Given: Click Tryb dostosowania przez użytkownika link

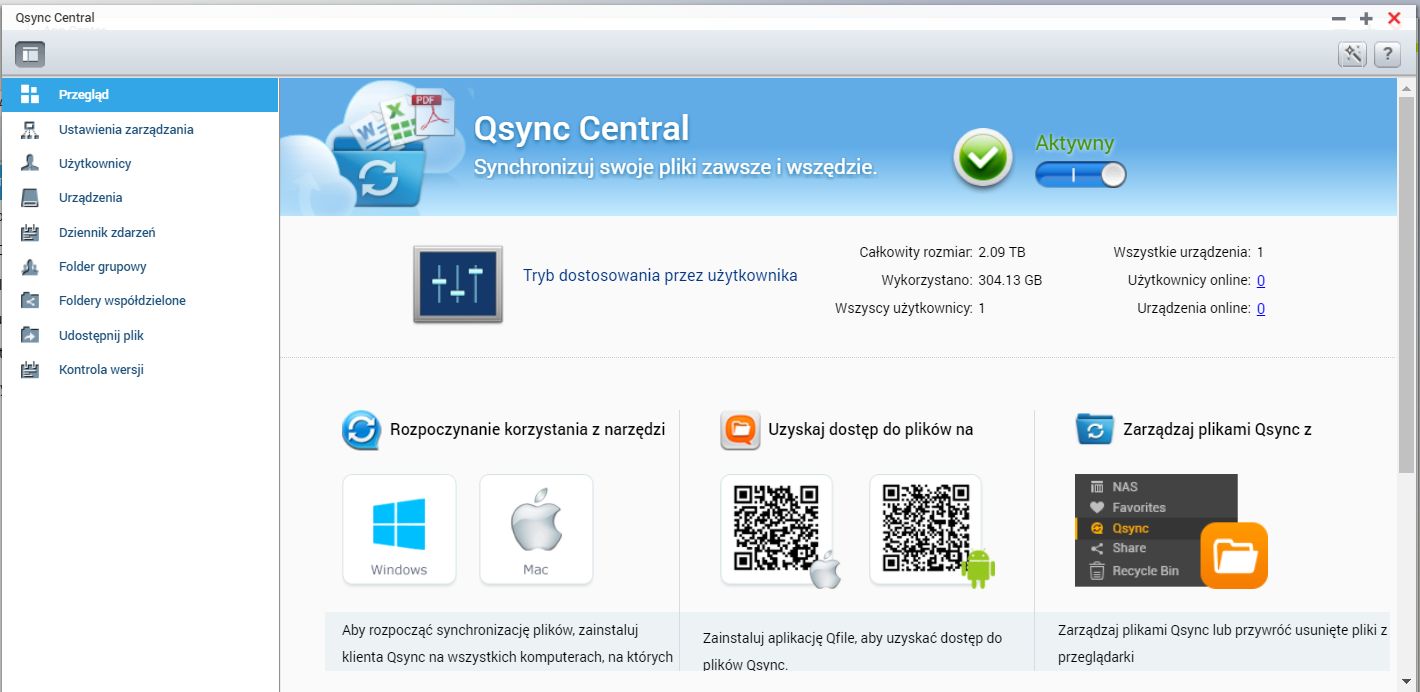Looking at the screenshot, I should point(660,275).
